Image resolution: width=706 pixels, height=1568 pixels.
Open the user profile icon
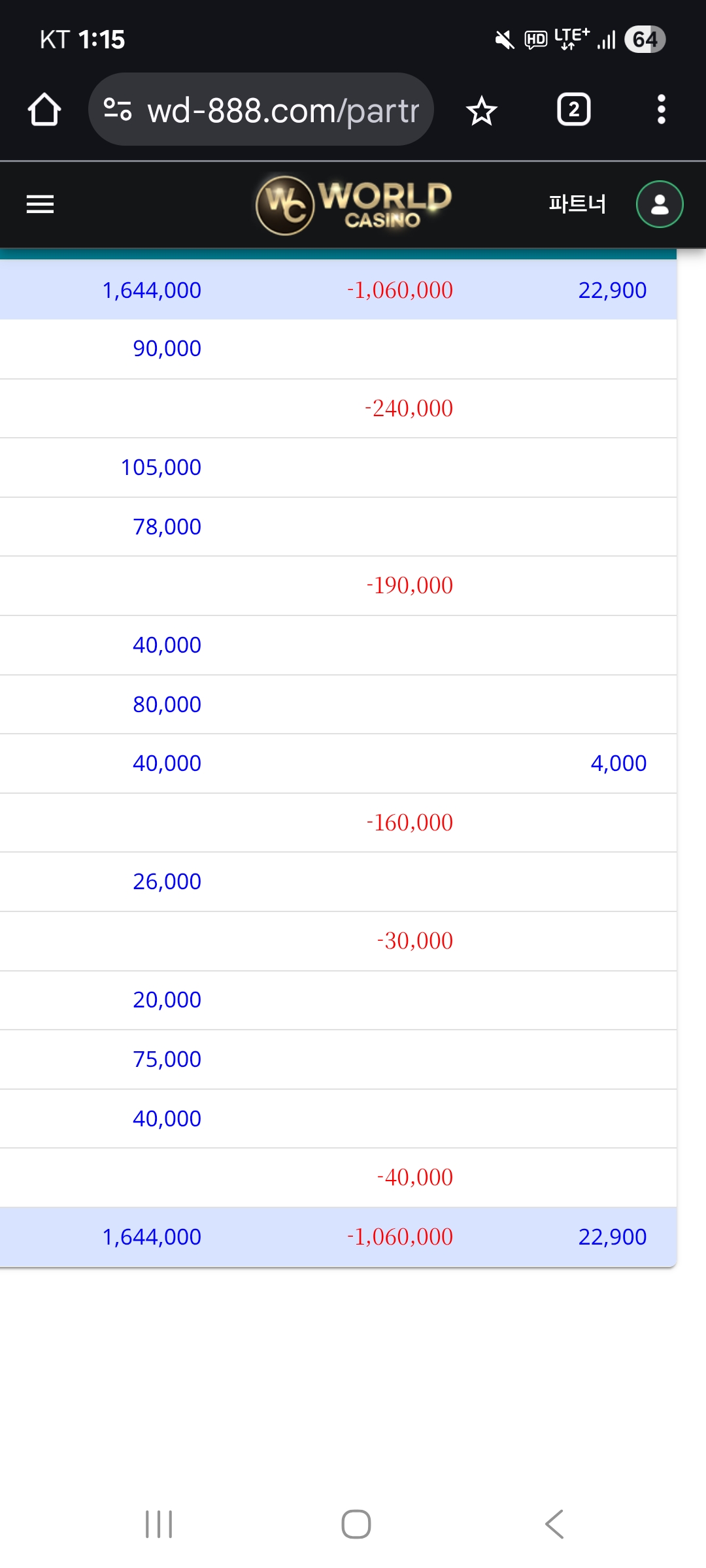pos(660,204)
